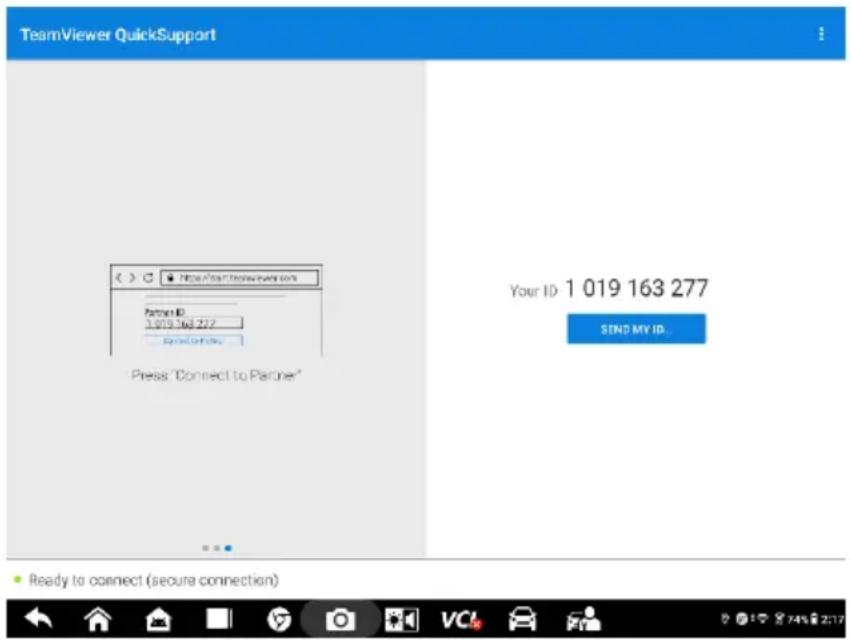Screen dimensions: 851x640
Task: Take a screenshot with camera icon
Action: pyautogui.click(x=340, y=619)
